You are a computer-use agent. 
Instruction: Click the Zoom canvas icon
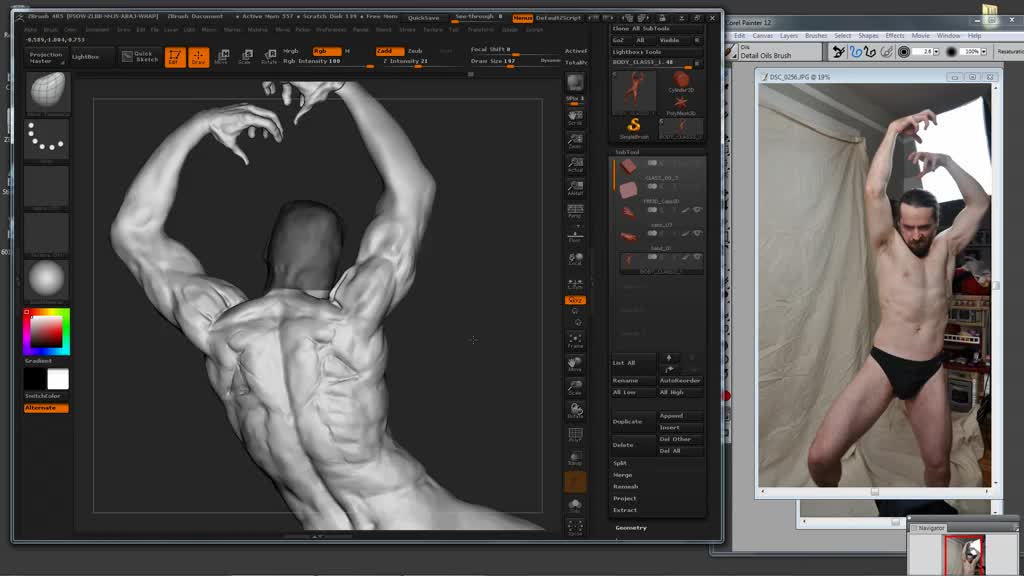click(x=575, y=141)
